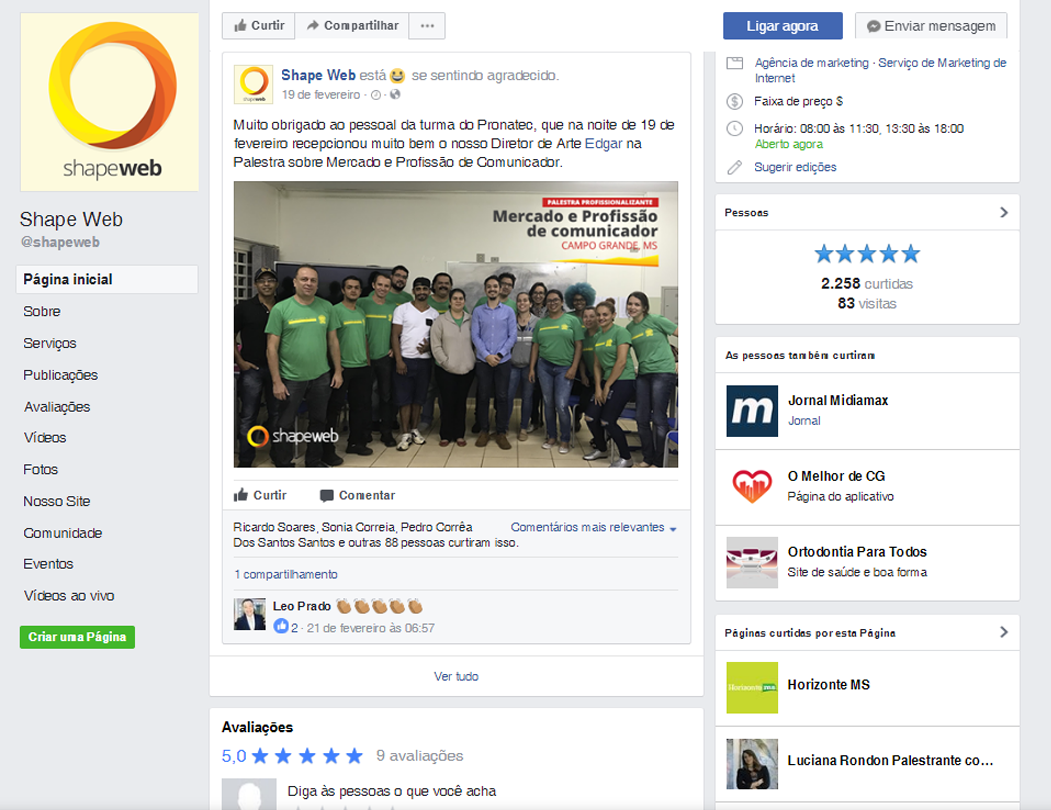Click the pencil edit icon
Screen dimensions: 1051x810
click(735, 167)
